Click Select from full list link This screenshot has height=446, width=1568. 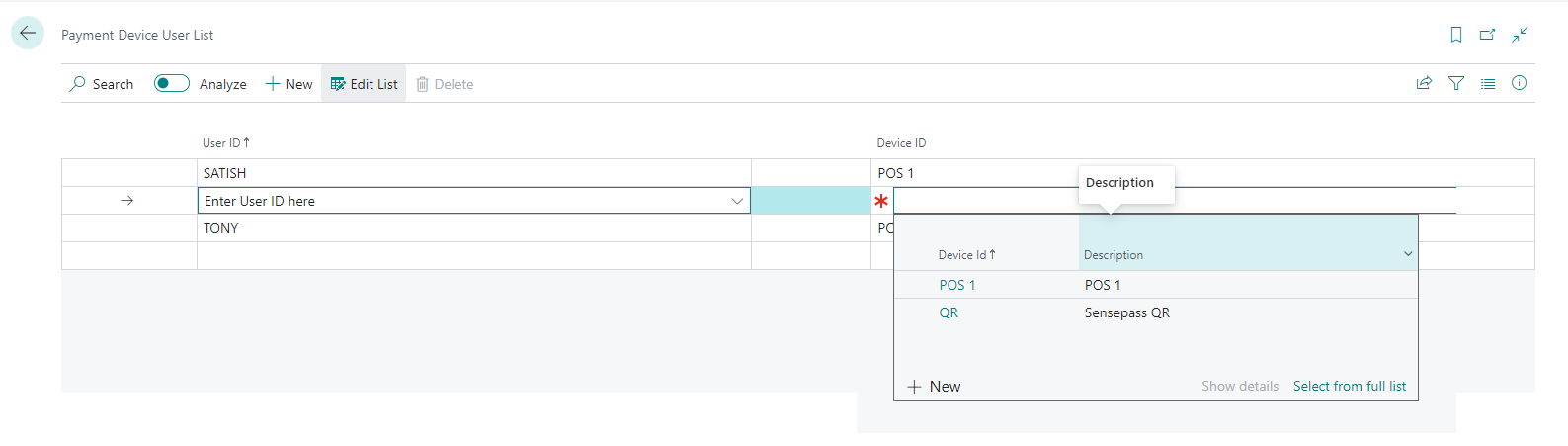[x=1350, y=387]
